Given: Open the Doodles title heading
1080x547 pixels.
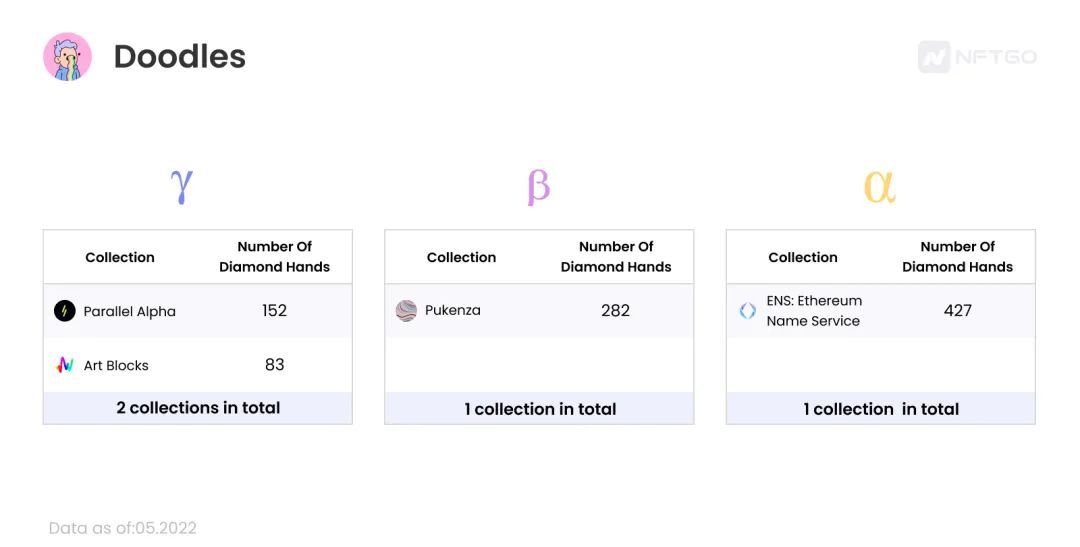Looking at the screenshot, I should (180, 56).
